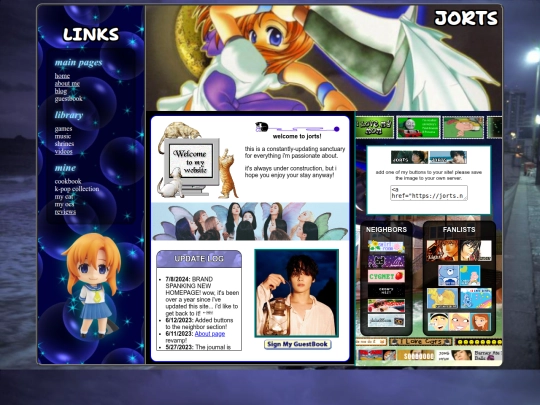Open the music library page

[x=63, y=136]
